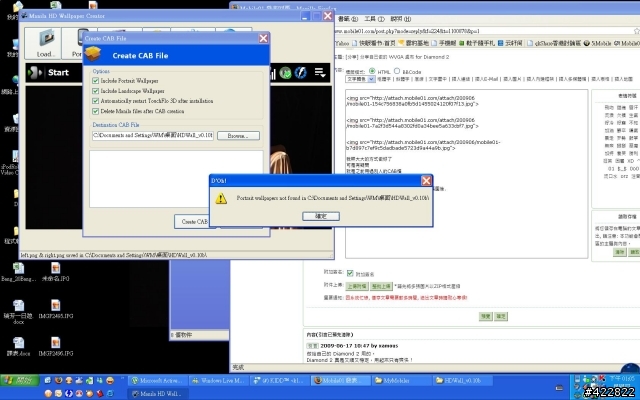Click the red K antivirus tray icon
This screenshot has width=640, height=400.
(x=601, y=379)
